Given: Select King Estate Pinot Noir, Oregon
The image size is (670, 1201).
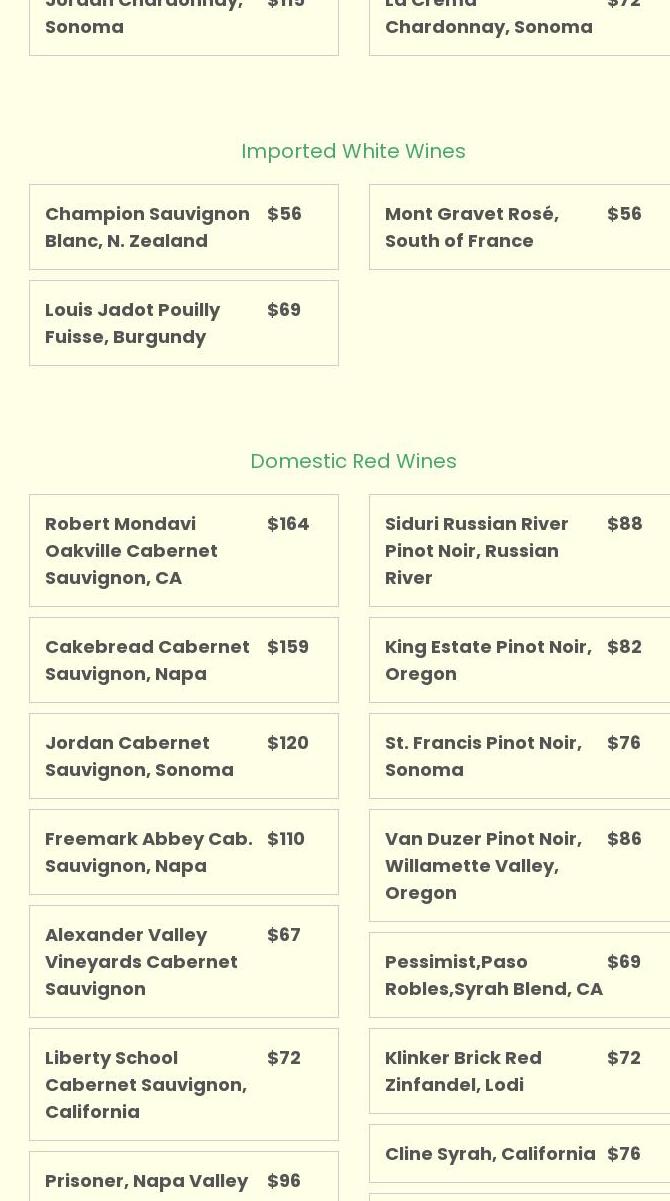Looking at the screenshot, I should 520,660.
